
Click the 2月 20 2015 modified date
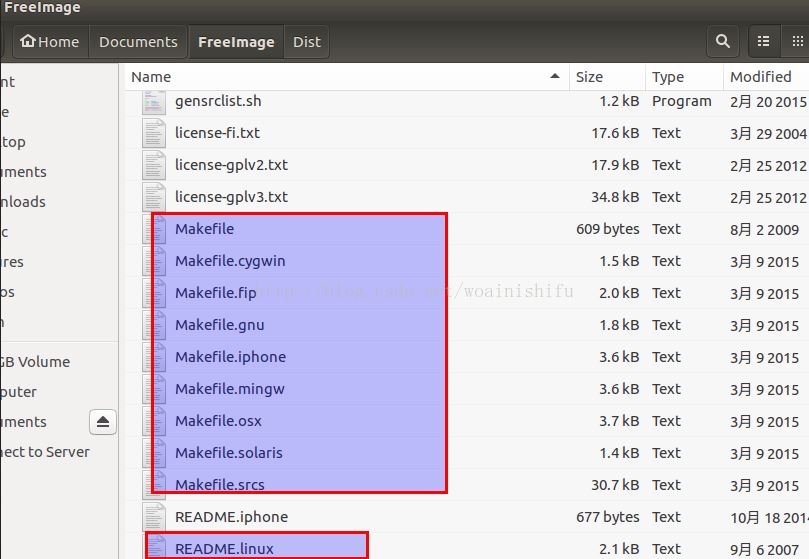click(x=768, y=102)
